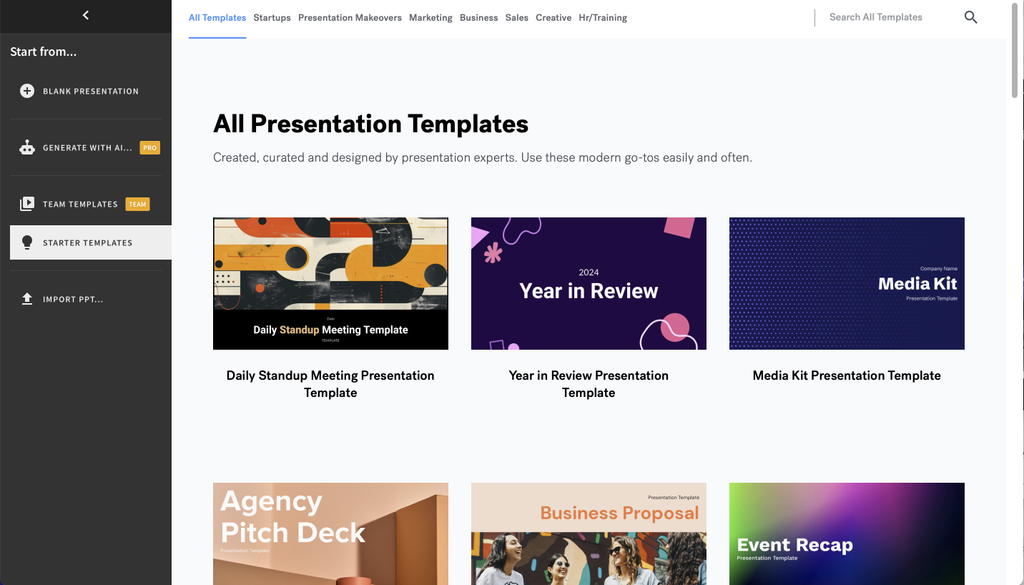Image resolution: width=1024 pixels, height=585 pixels.
Task: Click the PRO badge on Generate with AI
Action: pyautogui.click(x=149, y=147)
